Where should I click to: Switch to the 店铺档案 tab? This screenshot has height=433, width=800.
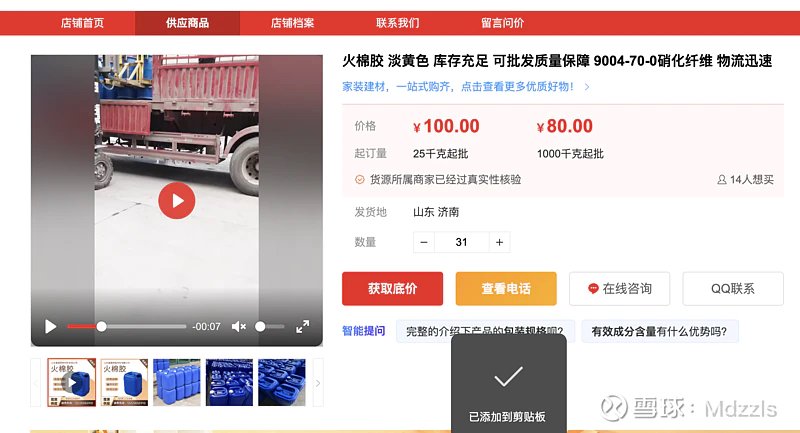tap(292, 23)
